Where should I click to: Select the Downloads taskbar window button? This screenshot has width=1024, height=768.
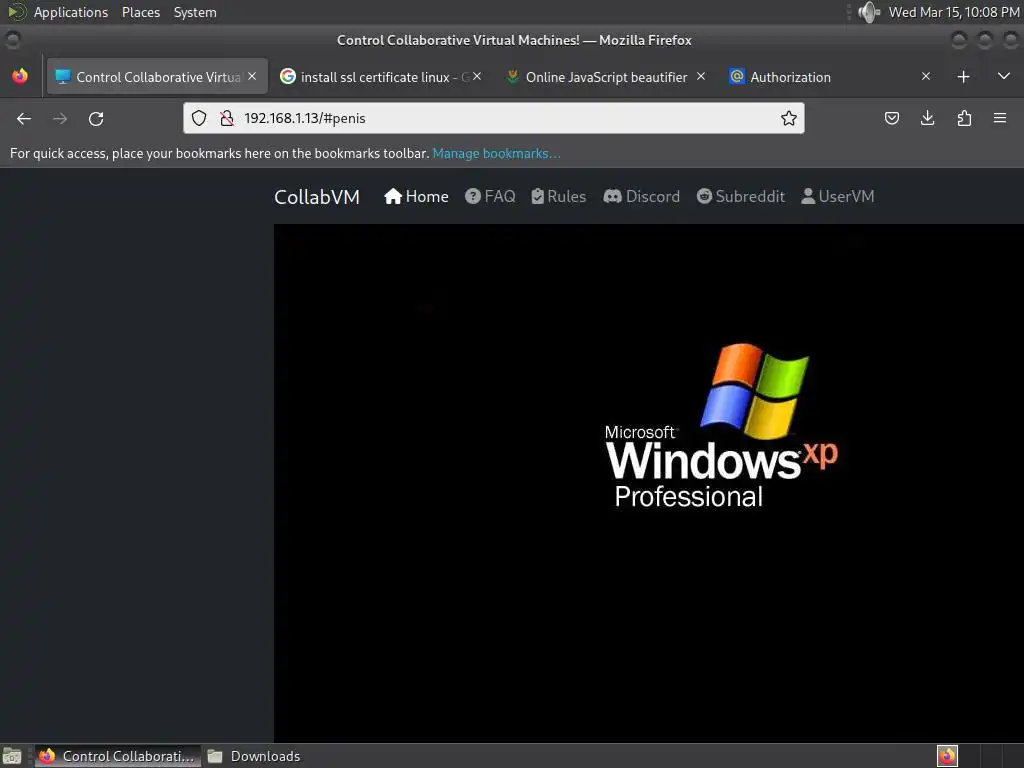[254, 756]
